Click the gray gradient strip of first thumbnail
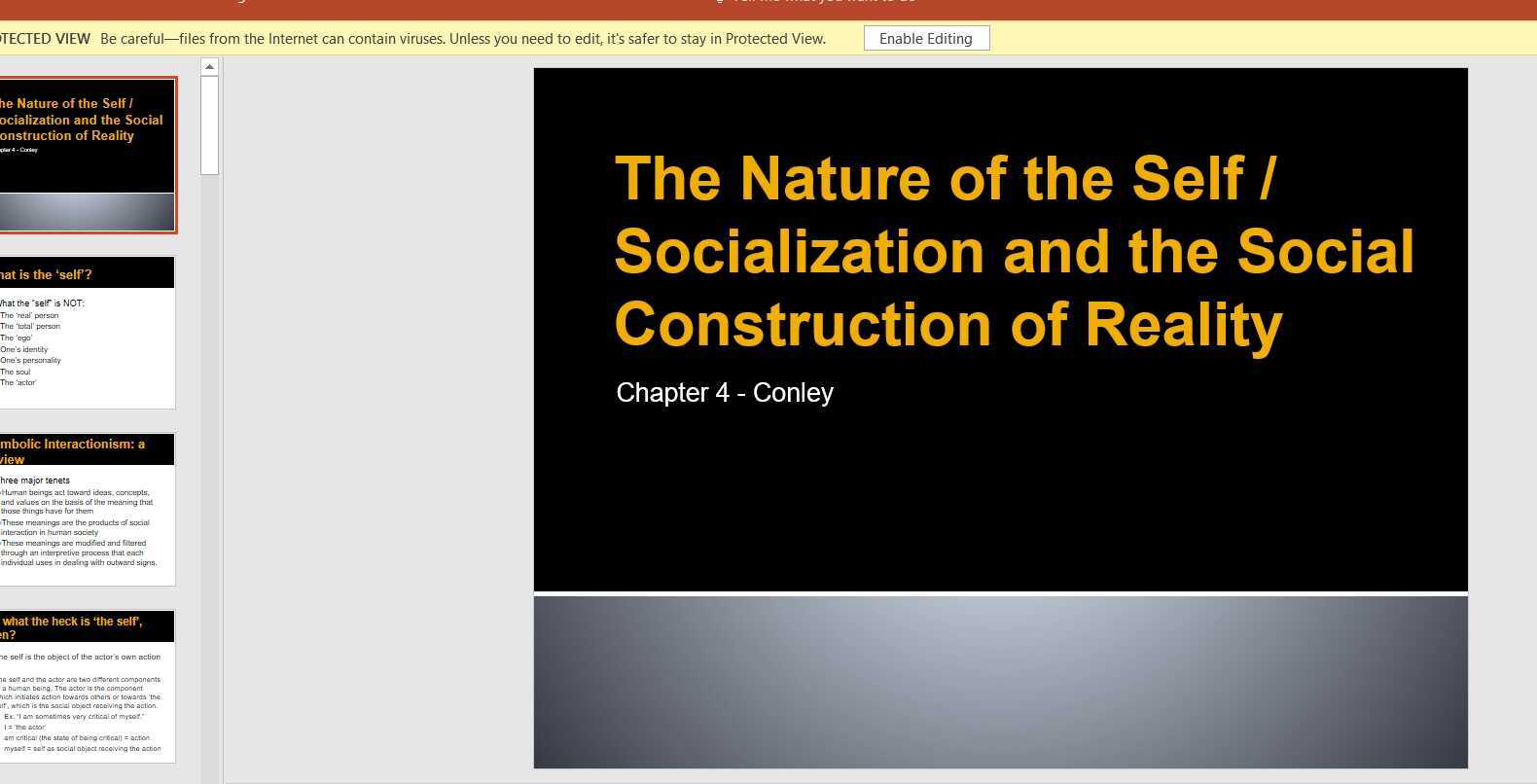The image size is (1537, 784). (x=88, y=212)
